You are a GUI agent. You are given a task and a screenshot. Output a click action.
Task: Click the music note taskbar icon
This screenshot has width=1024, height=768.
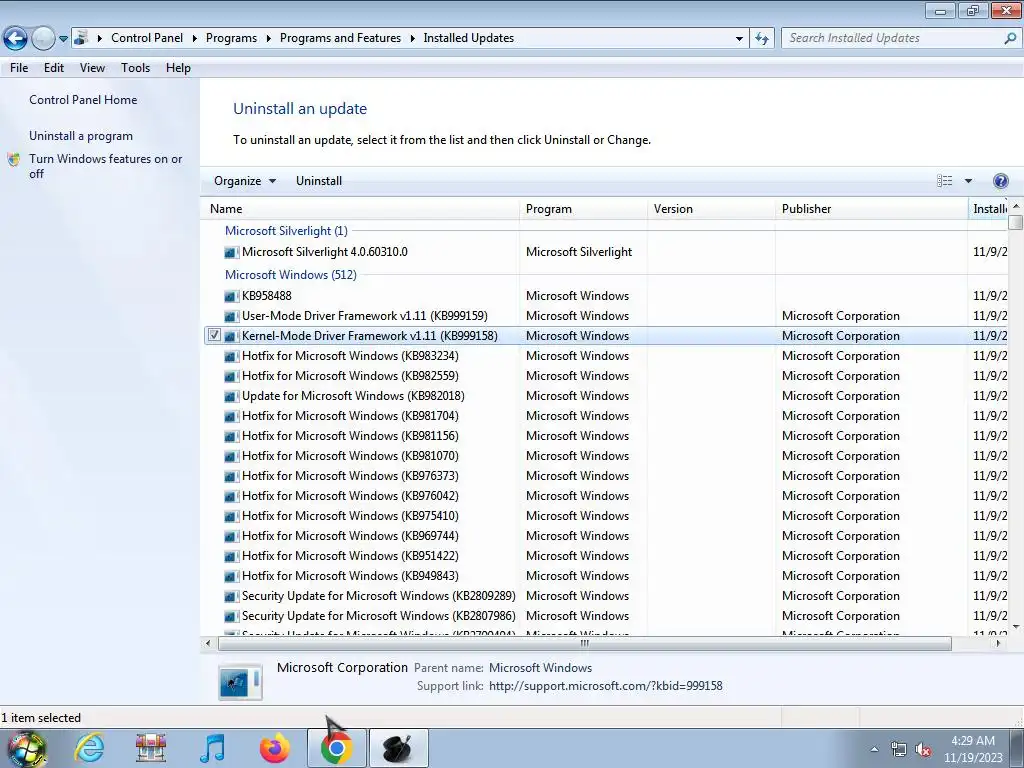[213, 748]
